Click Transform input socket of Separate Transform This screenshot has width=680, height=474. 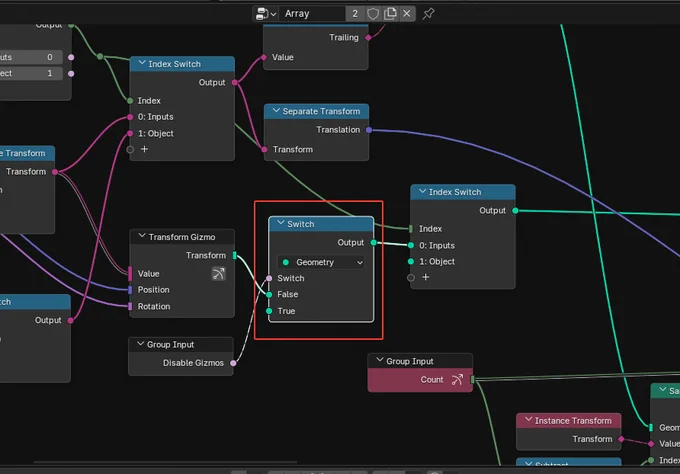[264, 150]
